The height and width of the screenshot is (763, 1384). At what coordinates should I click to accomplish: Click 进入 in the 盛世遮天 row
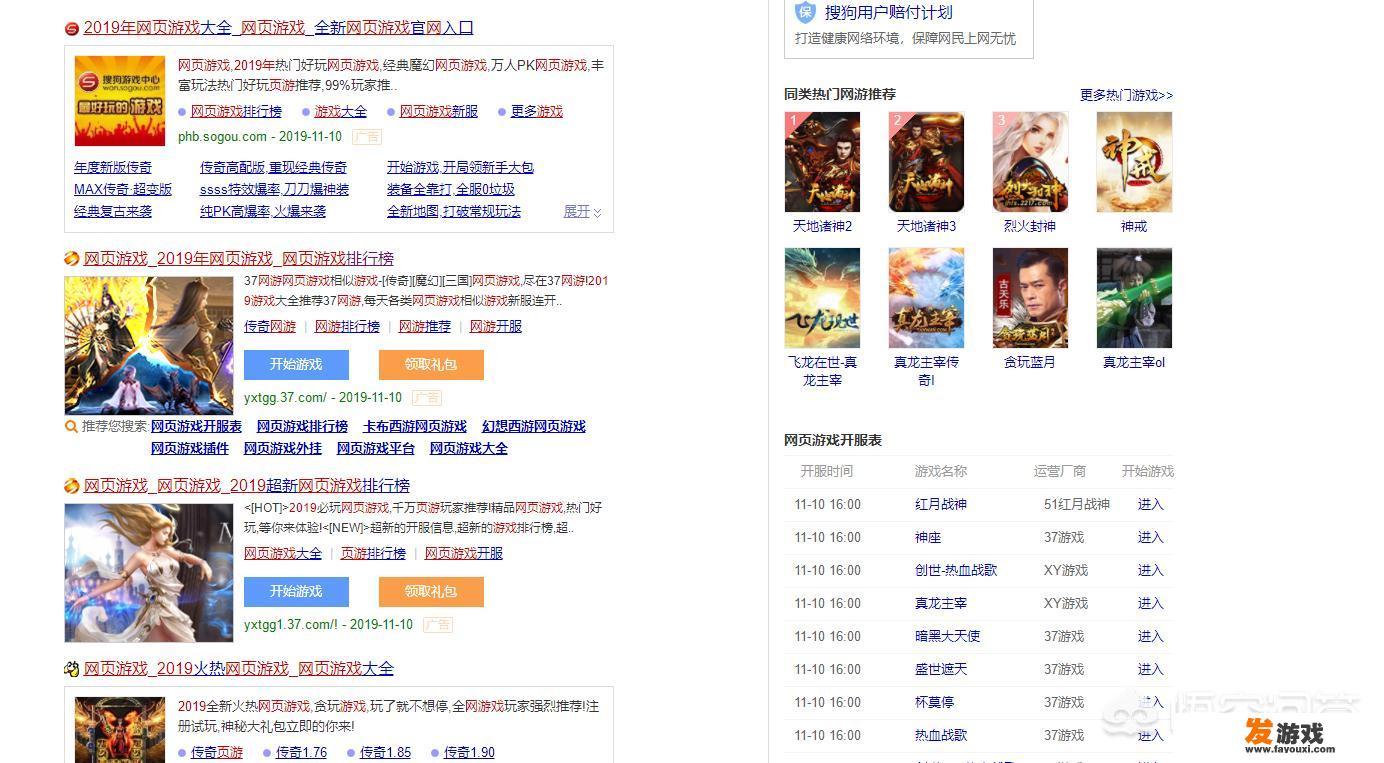tap(1151, 670)
